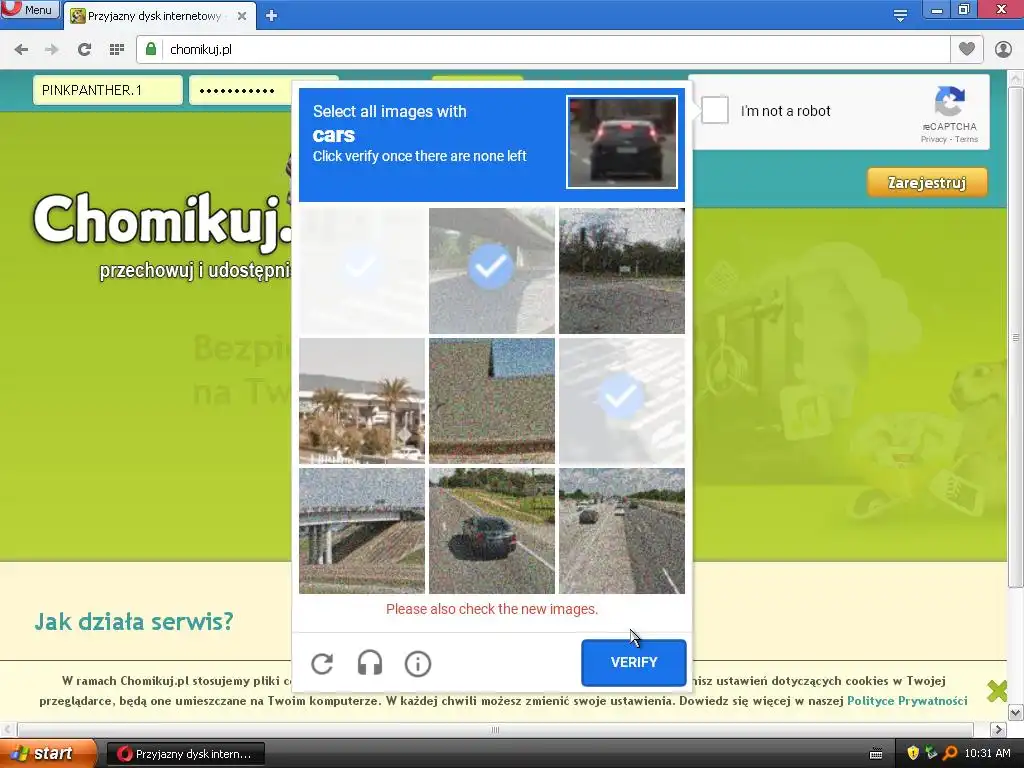The width and height of the screenshot is (1024, 768).
Task: Select the noisy wall with blue sky tile
Action: pos(492,400)
